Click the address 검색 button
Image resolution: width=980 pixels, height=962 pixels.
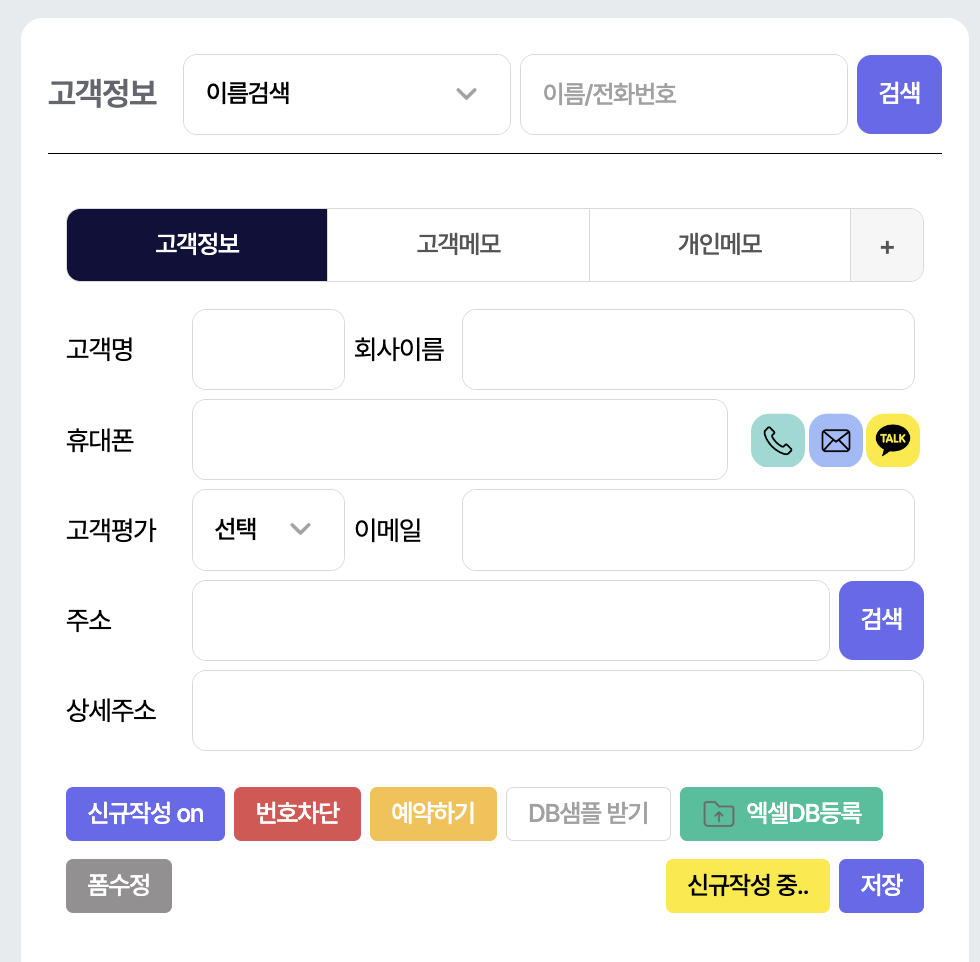coord(881,620)
